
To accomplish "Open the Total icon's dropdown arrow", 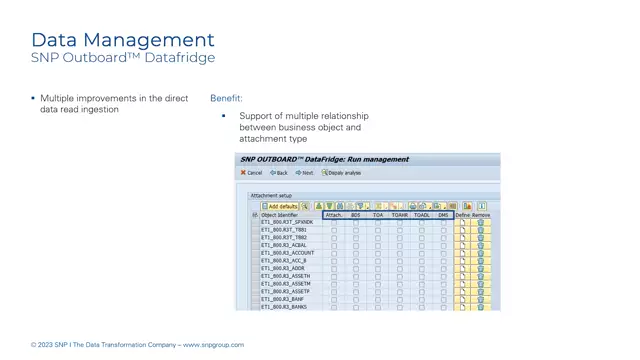I will point(385,207).
